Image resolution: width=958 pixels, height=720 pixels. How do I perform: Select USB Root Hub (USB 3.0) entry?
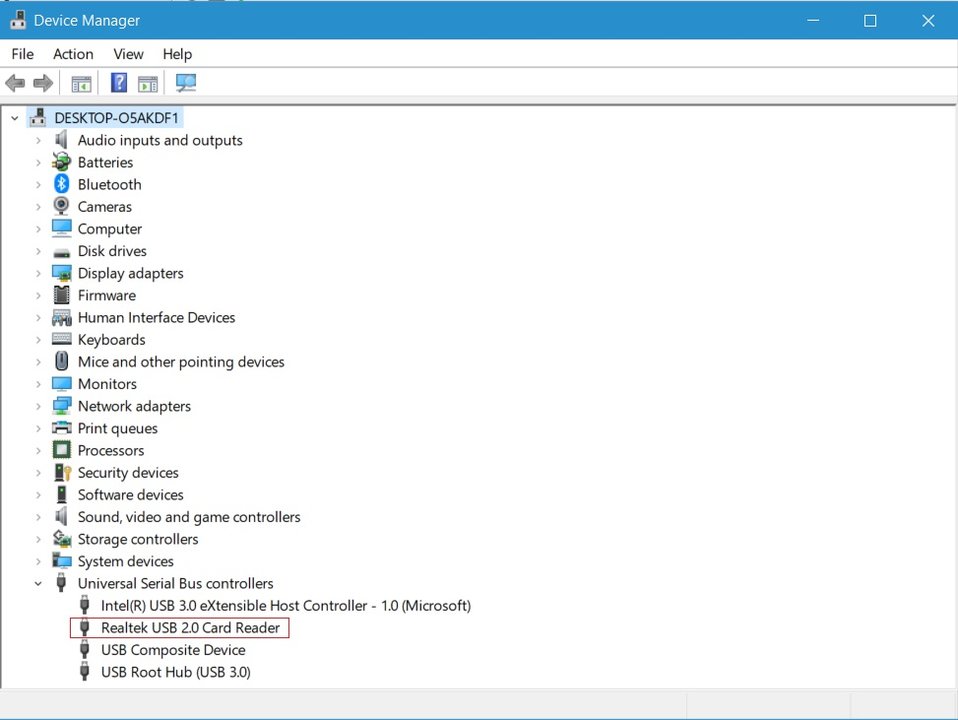click(175, 672)
